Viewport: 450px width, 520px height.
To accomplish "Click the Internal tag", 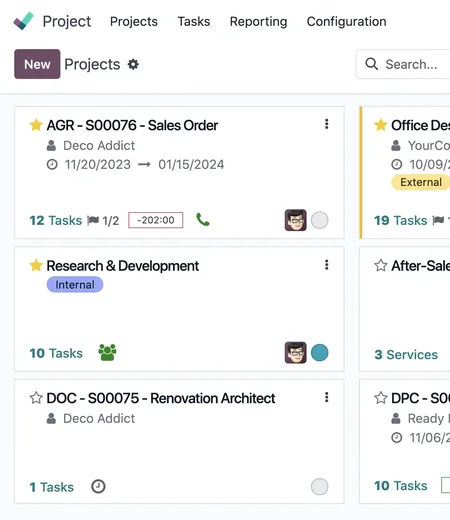I will point(75,285).
